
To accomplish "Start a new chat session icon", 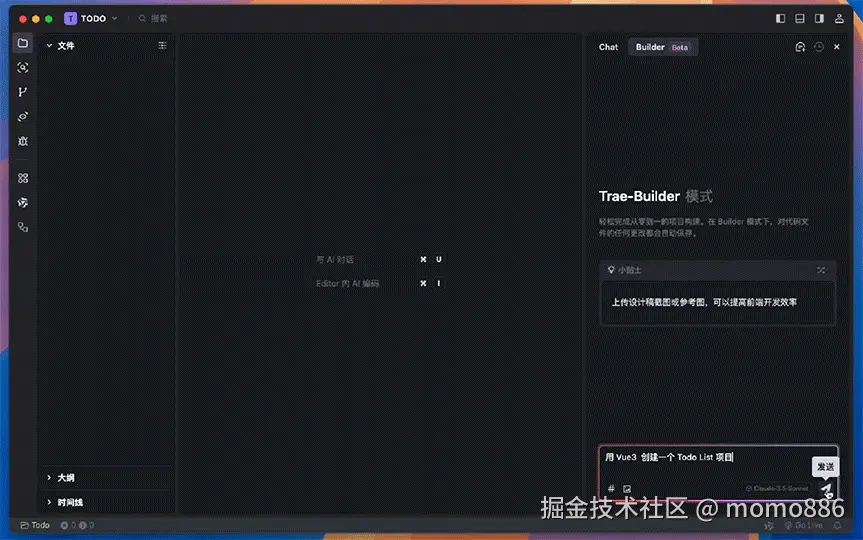I will click(800, 47).
